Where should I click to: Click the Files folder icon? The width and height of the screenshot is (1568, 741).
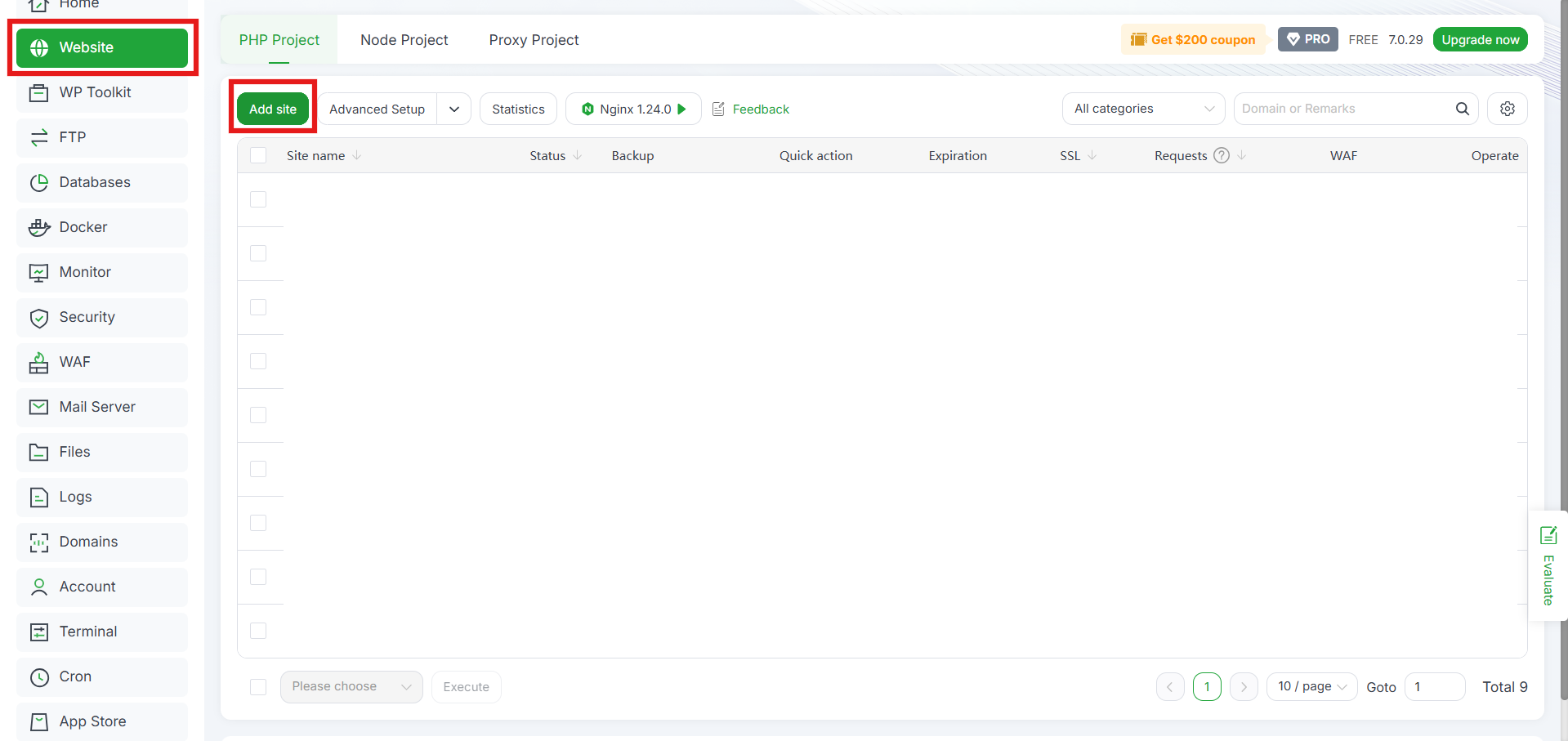coord(38,452)
